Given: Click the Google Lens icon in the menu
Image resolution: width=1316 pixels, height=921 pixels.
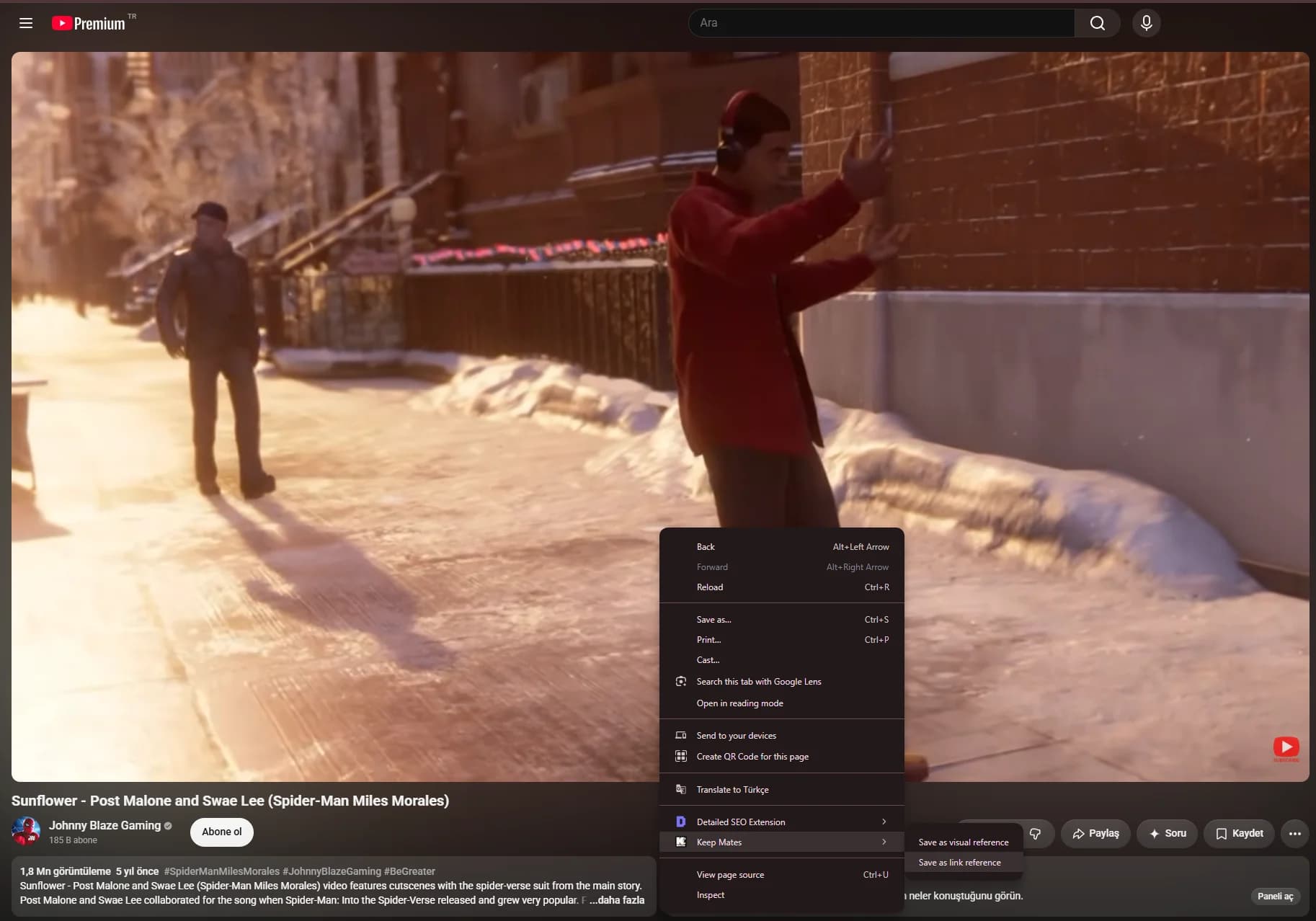Looking at the screenshot, I should 680,681.
